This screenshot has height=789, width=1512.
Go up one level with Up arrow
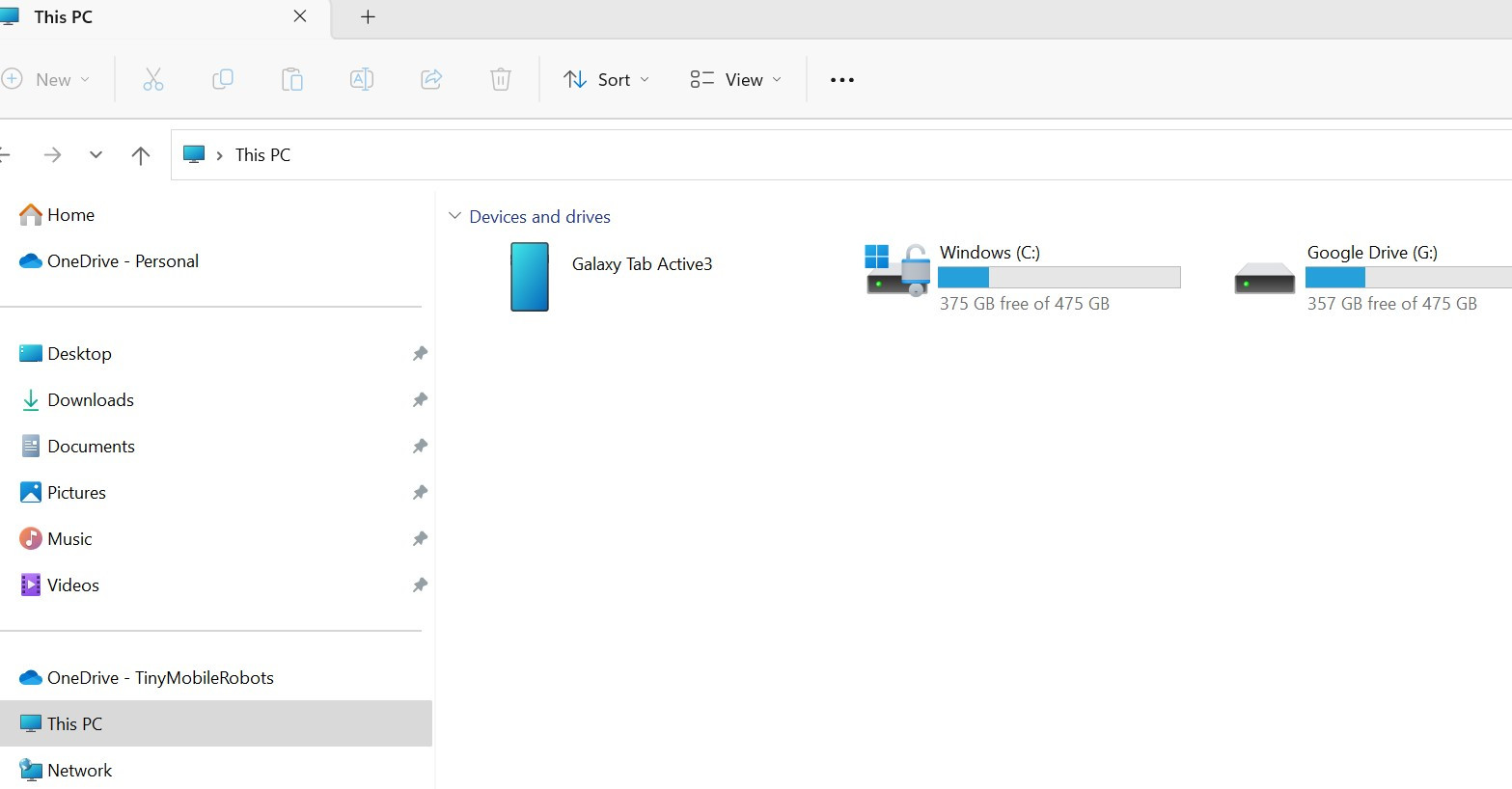click(x=141, y=155)
